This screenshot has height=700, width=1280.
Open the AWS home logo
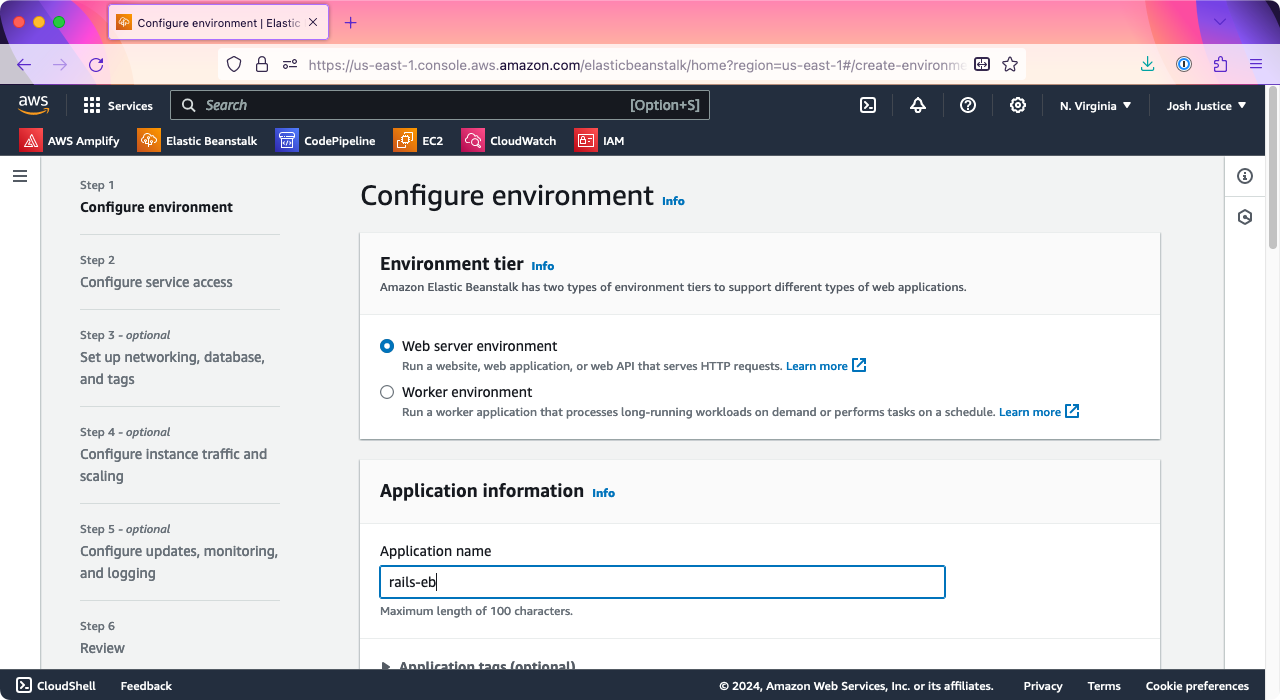point(33,105)
